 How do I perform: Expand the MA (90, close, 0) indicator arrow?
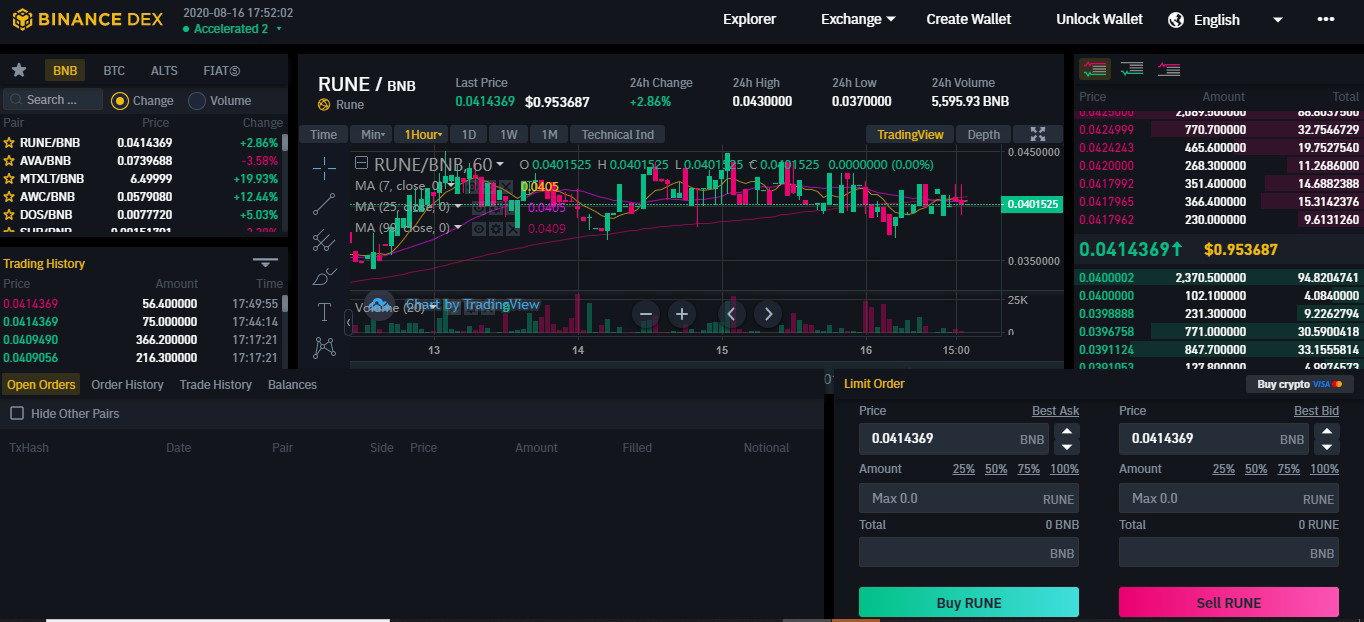[x=458, y=228]
